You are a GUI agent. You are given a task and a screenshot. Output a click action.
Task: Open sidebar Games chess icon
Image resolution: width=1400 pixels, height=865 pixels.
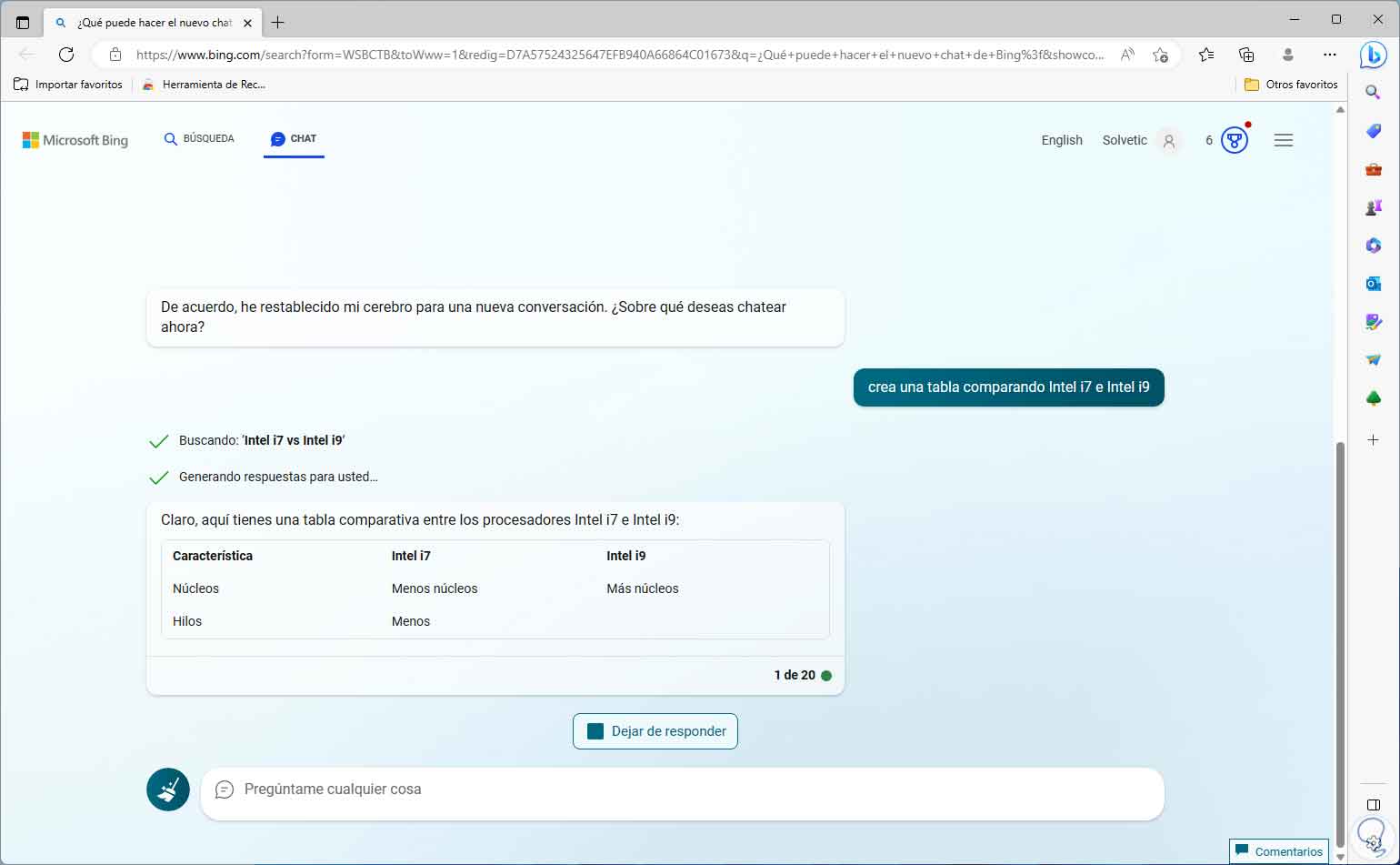coord(1374,207)
